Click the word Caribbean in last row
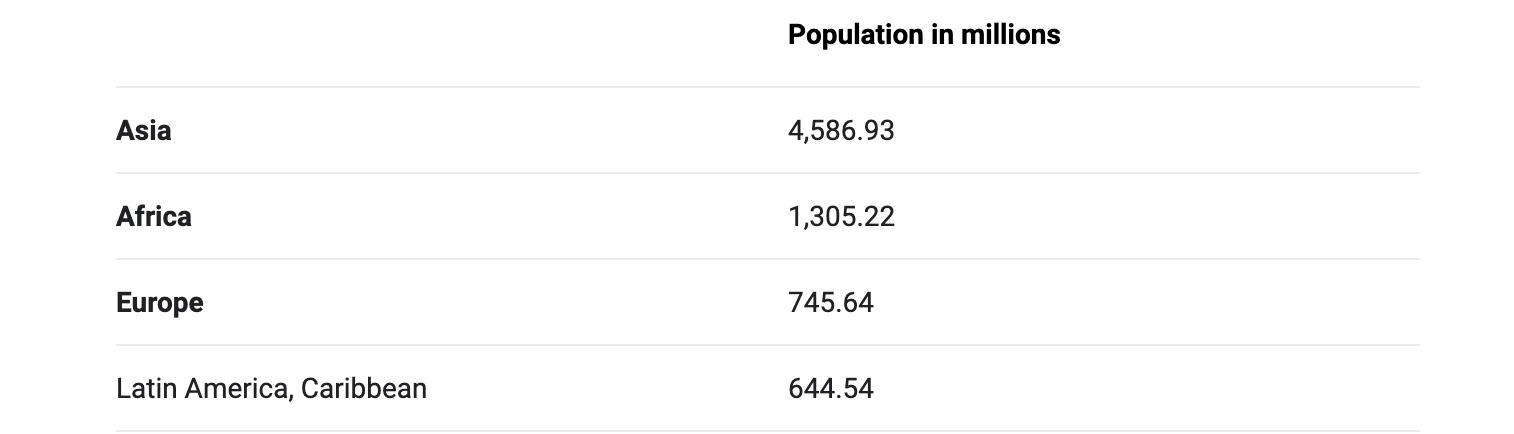 pos(363,389)
